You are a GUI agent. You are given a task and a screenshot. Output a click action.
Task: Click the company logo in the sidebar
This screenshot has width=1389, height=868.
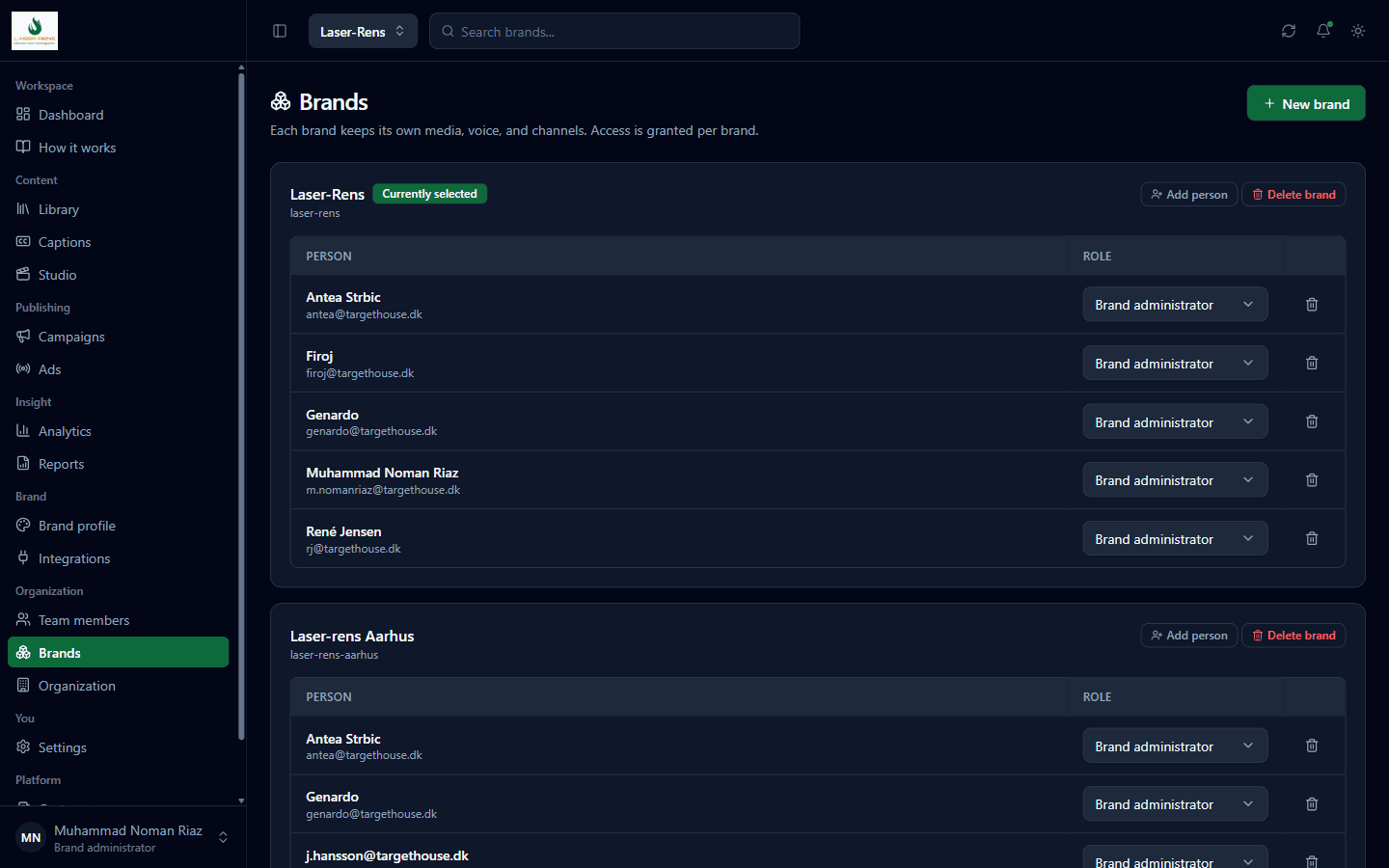coord(35,31)
